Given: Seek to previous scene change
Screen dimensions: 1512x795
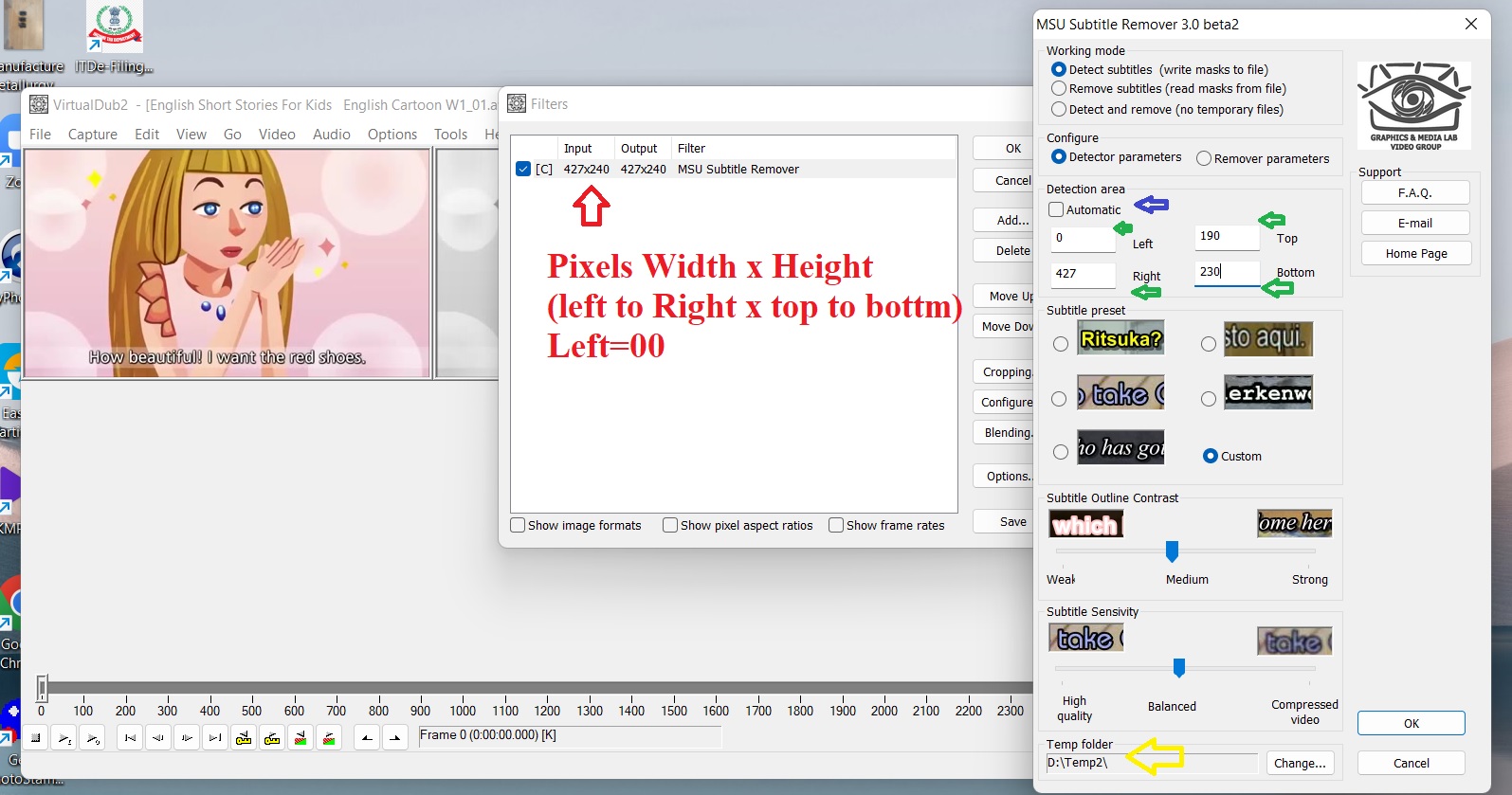Looking at the screenshot, I should [301, 737].
